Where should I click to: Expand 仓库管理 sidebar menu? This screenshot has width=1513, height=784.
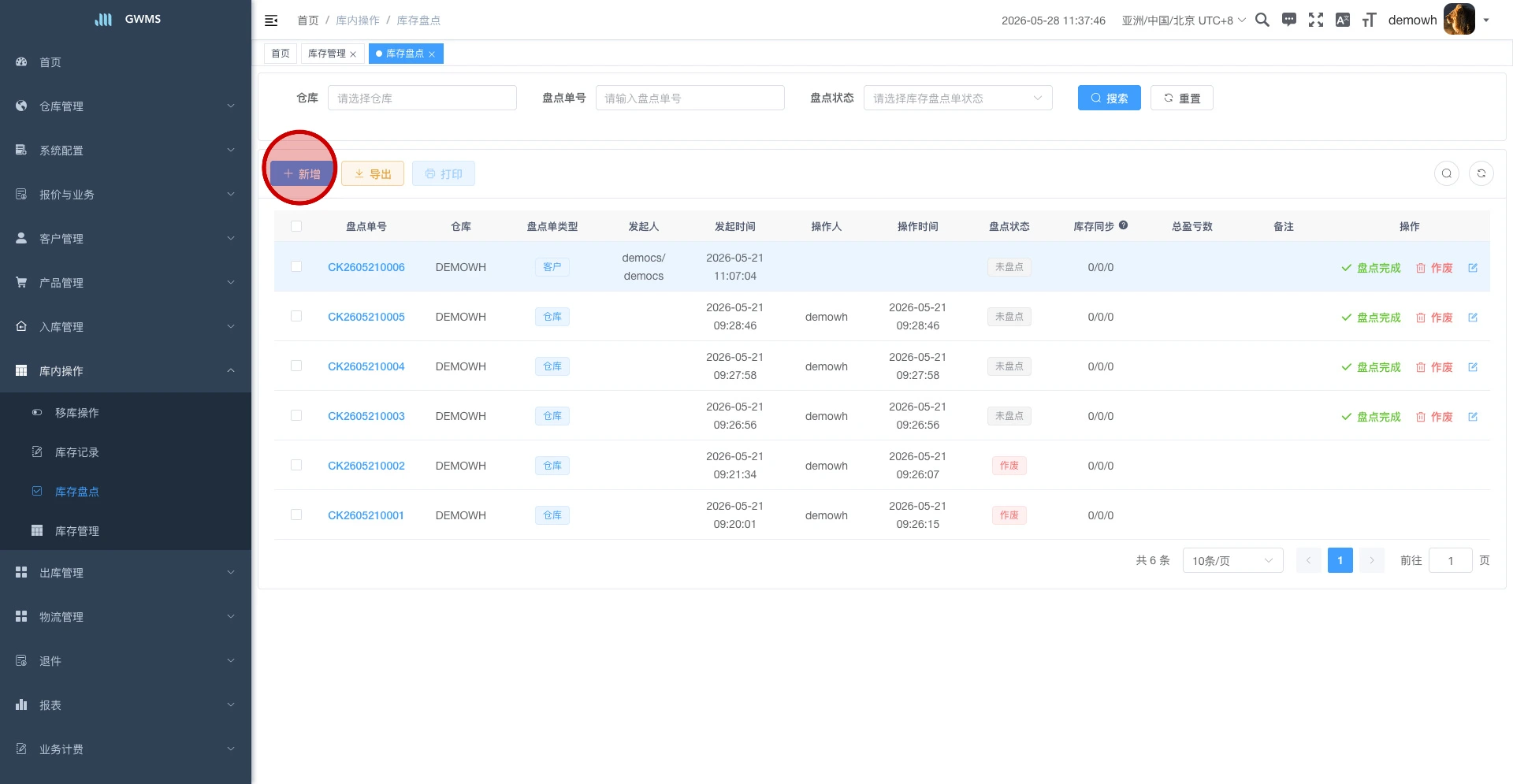126,106
